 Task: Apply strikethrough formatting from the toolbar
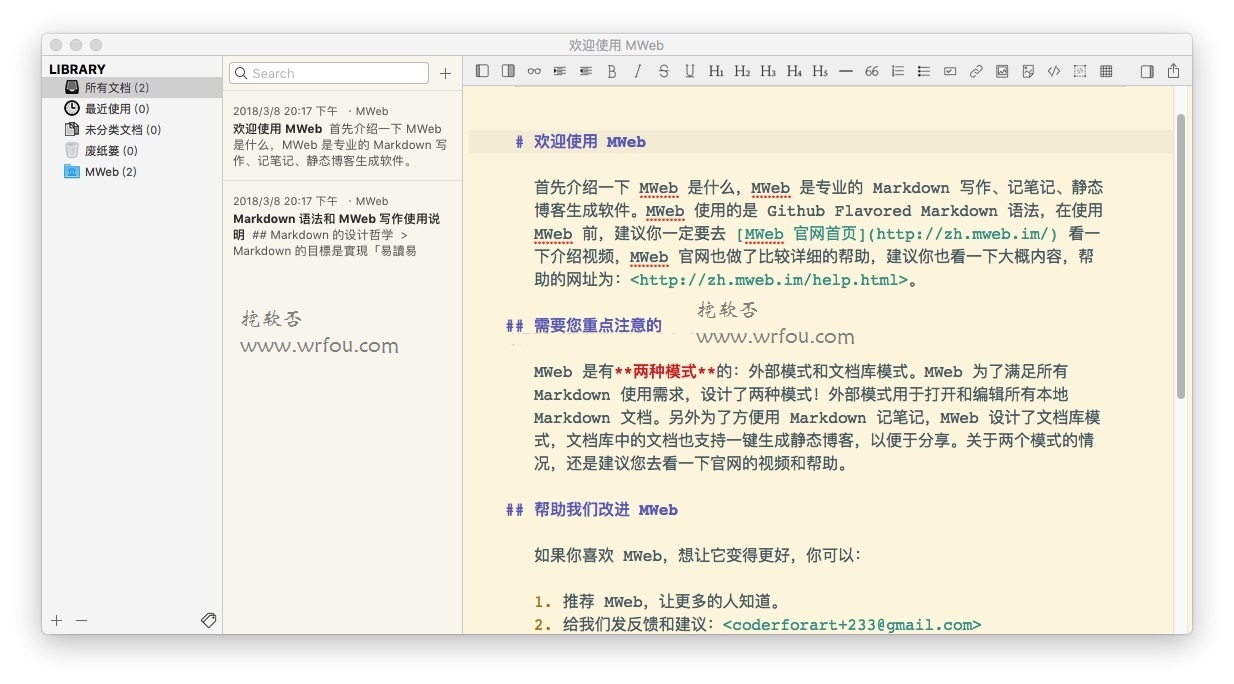tap(664, 71)
